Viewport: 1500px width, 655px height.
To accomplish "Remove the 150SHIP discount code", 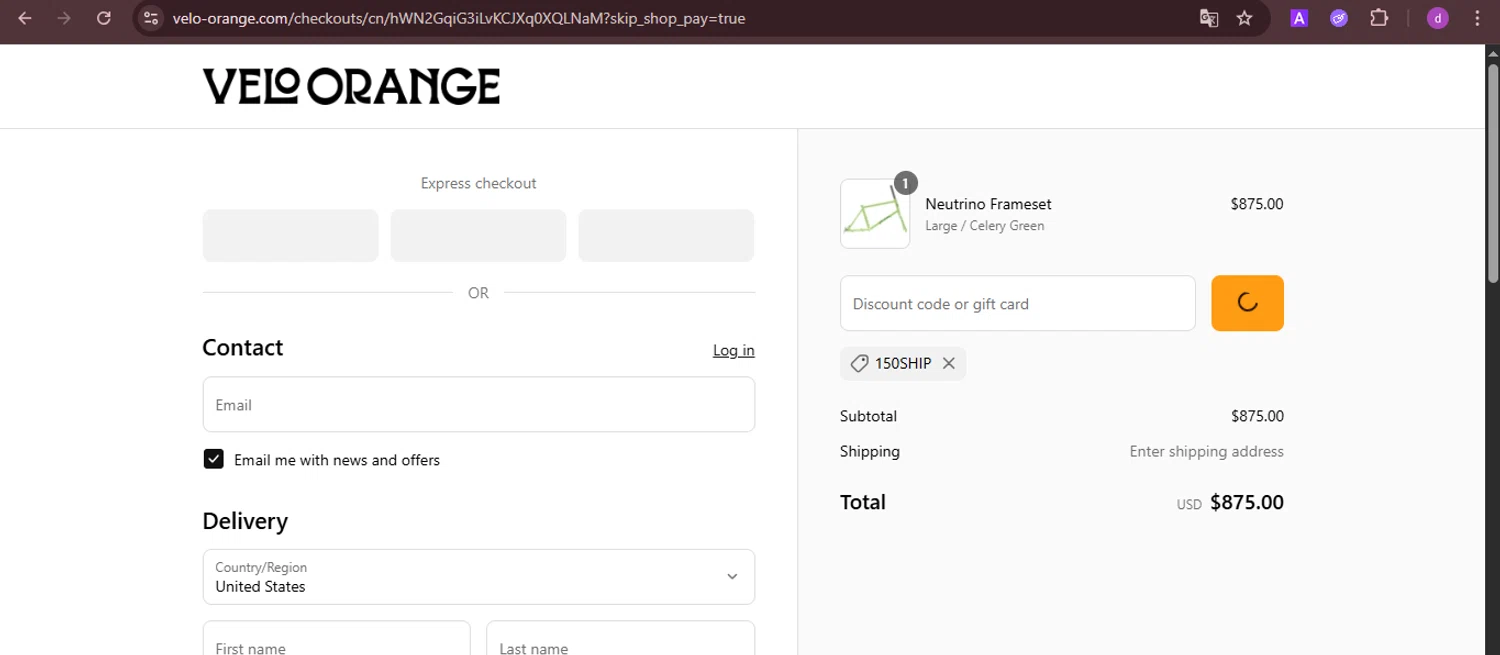I will point(949,364).
